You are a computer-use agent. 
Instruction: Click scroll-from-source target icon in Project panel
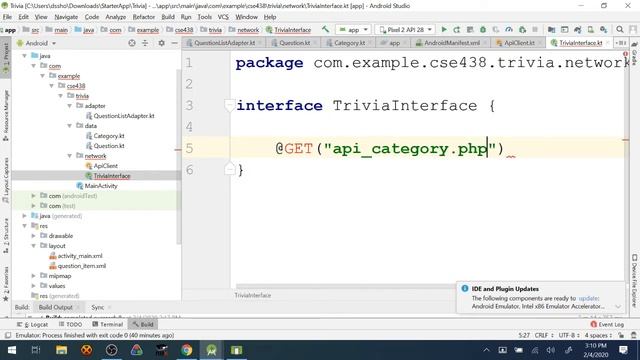tap(132, 43)
